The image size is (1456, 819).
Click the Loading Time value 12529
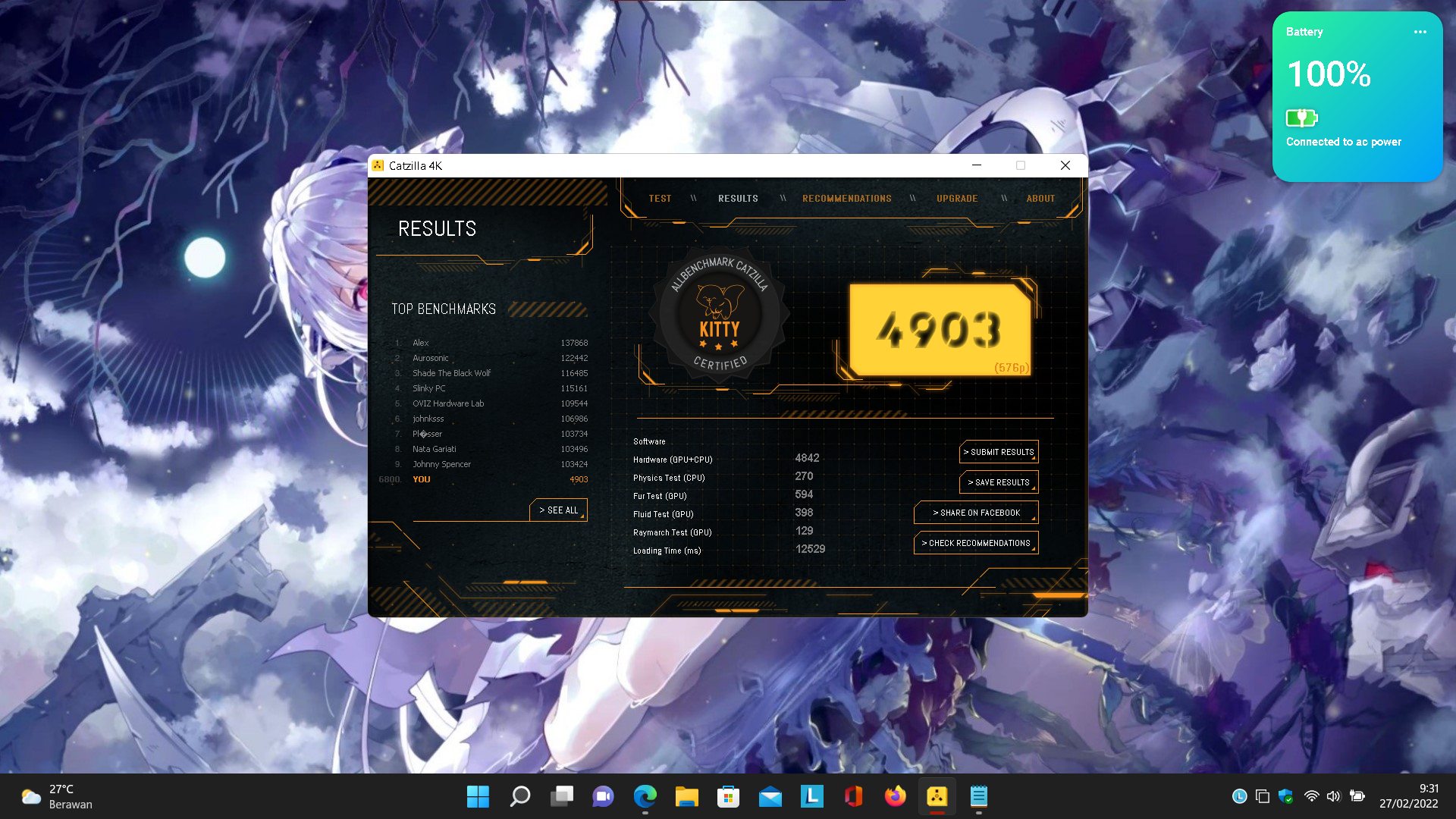(x=810, y=549)
